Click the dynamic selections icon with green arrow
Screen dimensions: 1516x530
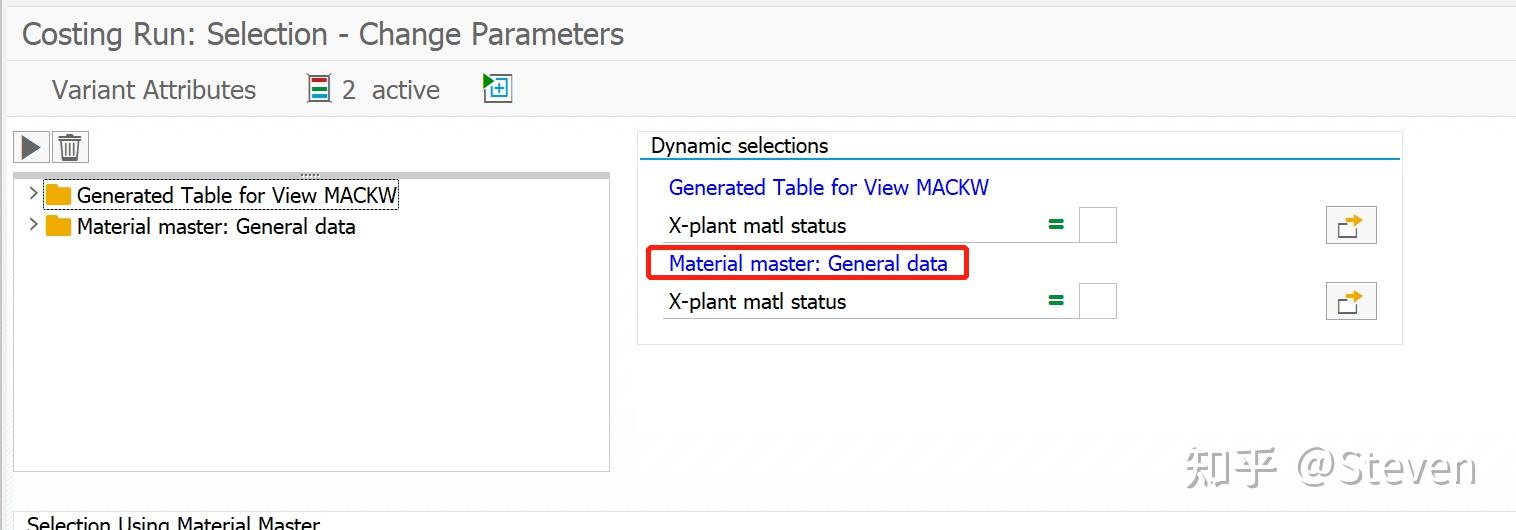497,88
